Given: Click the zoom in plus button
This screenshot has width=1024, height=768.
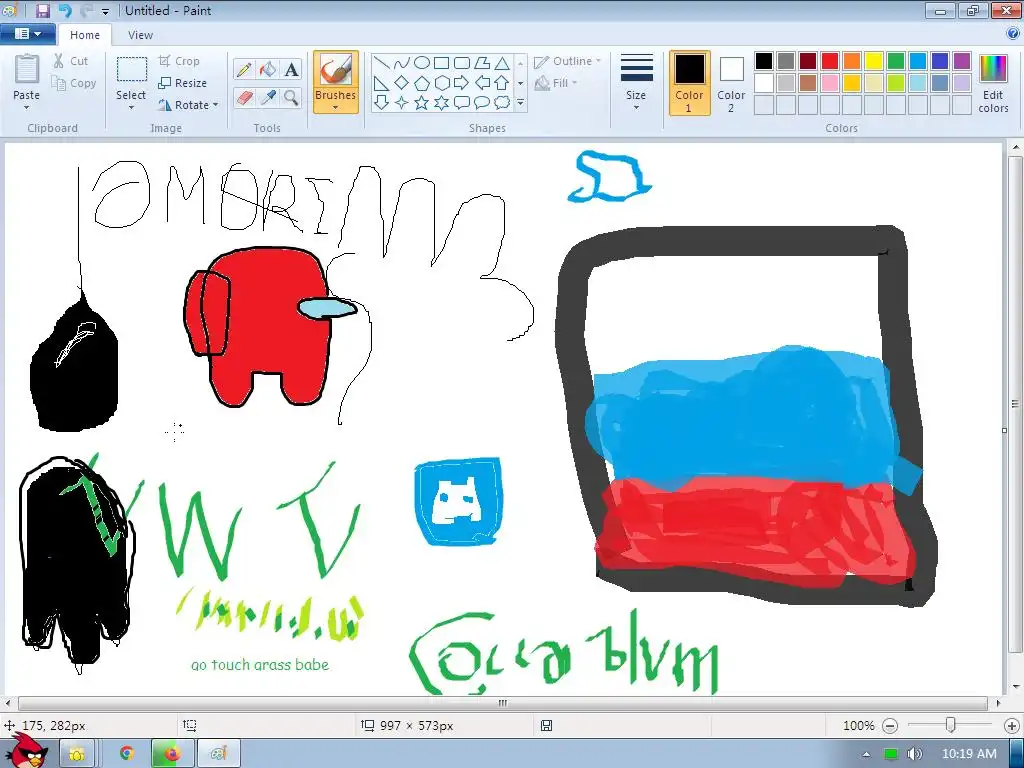Looking at the screenshot, I should (x=1012, y=726).
